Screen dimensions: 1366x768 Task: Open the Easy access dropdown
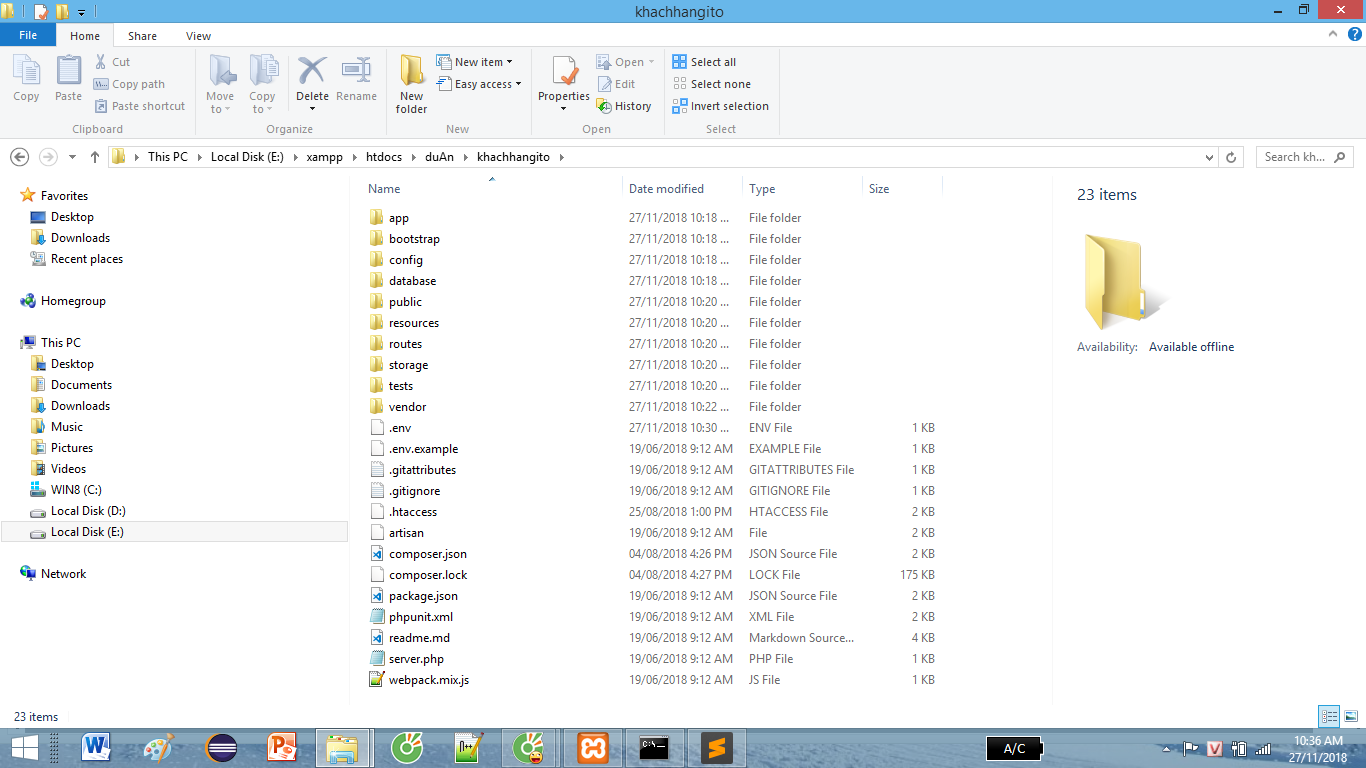point(481,84)
